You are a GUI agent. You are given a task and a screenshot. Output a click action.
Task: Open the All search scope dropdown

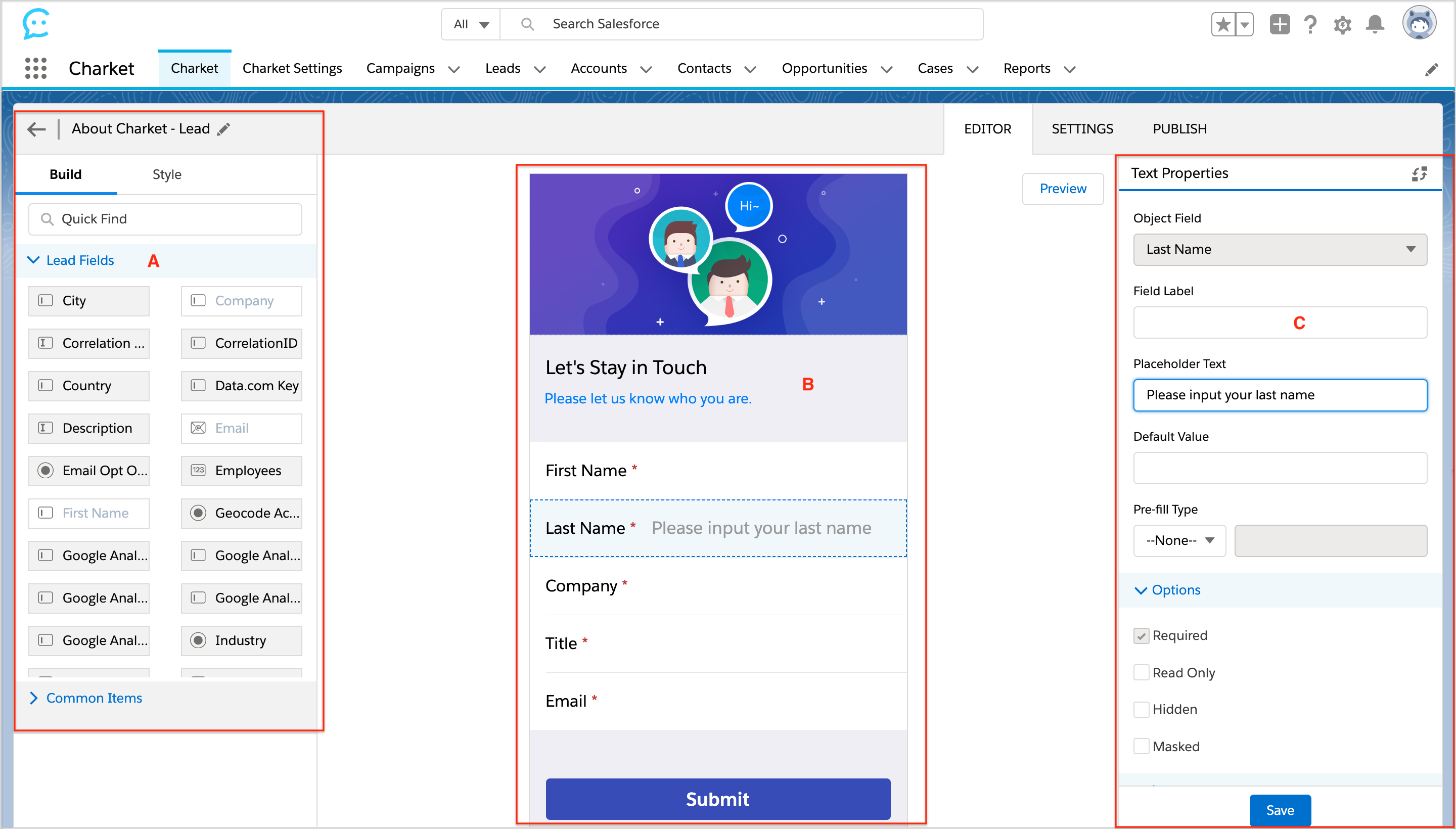click(x=471, y=24)
